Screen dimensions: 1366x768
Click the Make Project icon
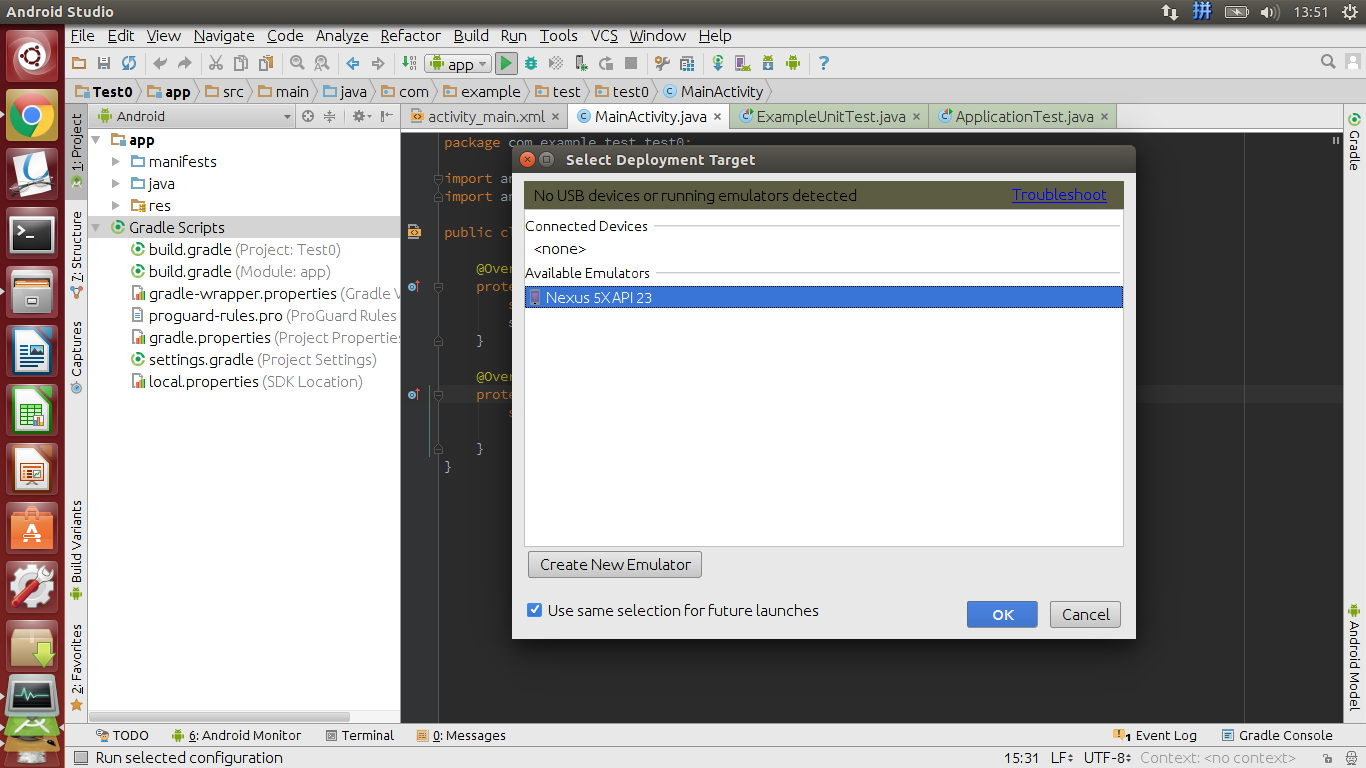(x=409, y=63)
